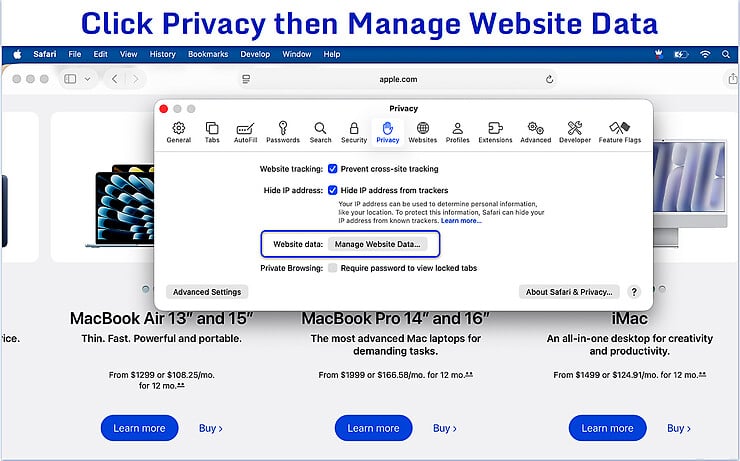Click About Safari & Privacy button
The width and height of the screenshot is (740, 461).
pyautogui.click(x=569, y=292)
